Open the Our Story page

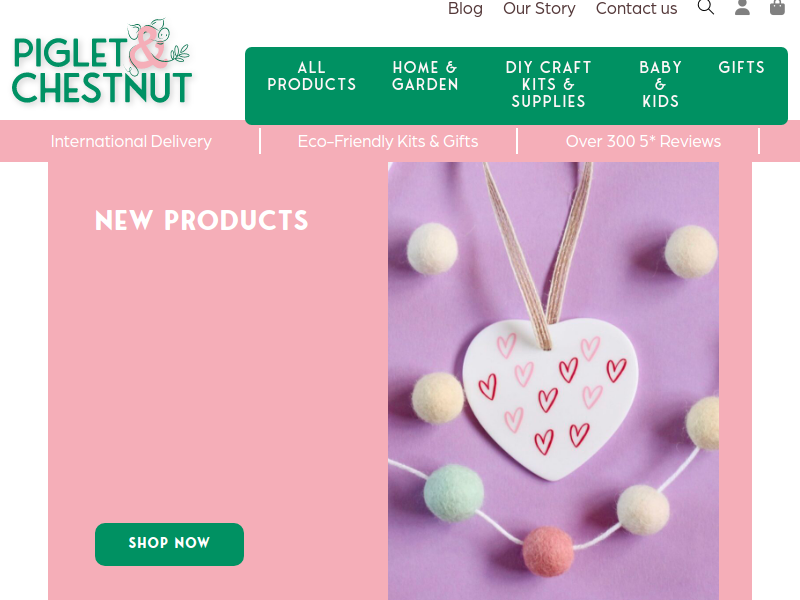539,8
